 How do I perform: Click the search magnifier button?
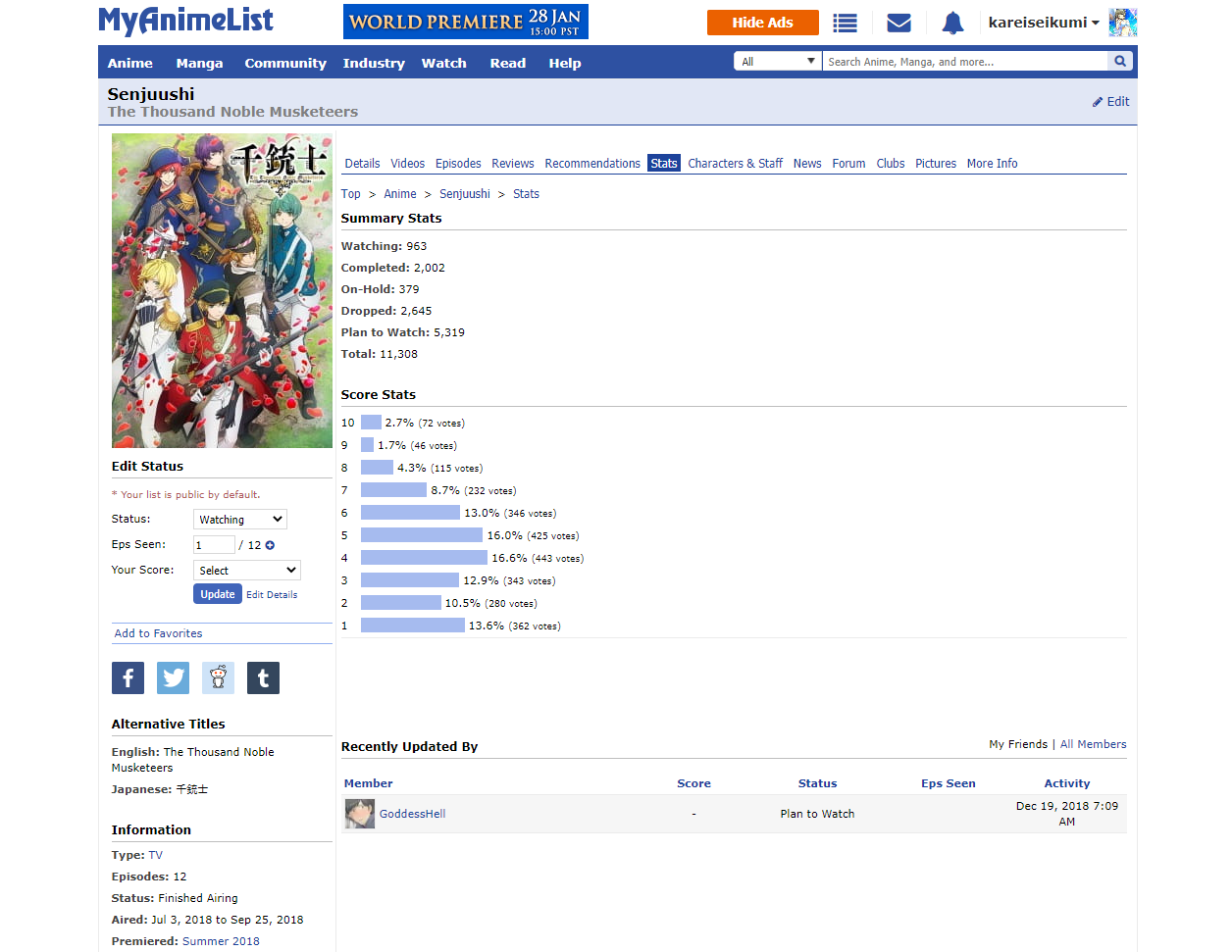[1120, 62]
